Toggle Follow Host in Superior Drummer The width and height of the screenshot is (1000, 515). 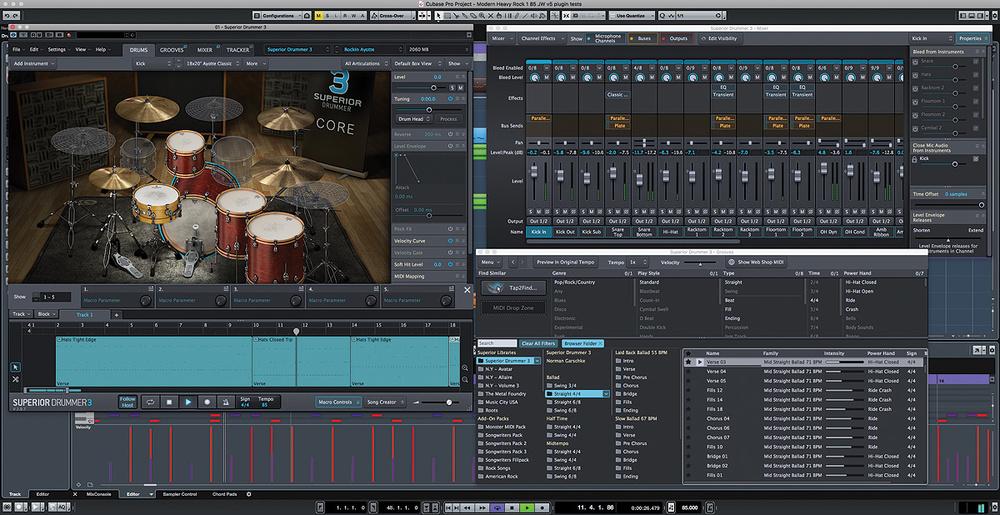pos(128,402)
